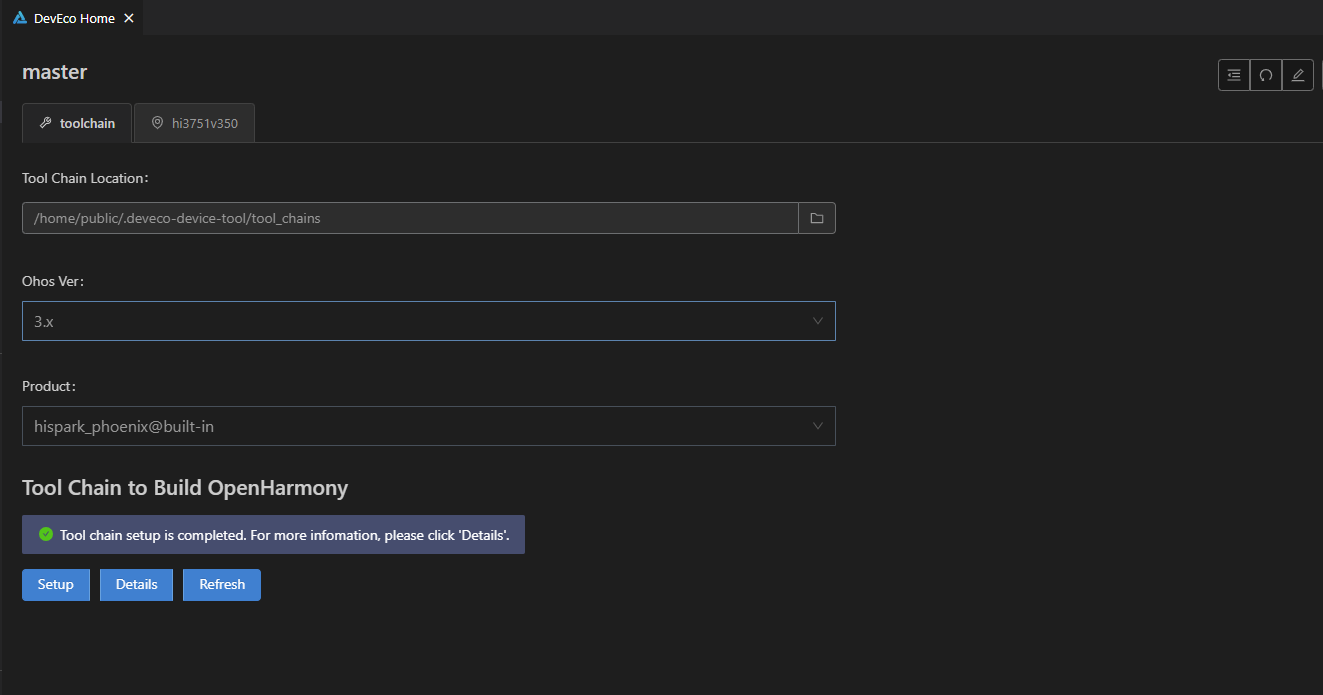Screen dimensions: 1323x695
Task: Expand the Product dropdown arrow
Action: 817,426
